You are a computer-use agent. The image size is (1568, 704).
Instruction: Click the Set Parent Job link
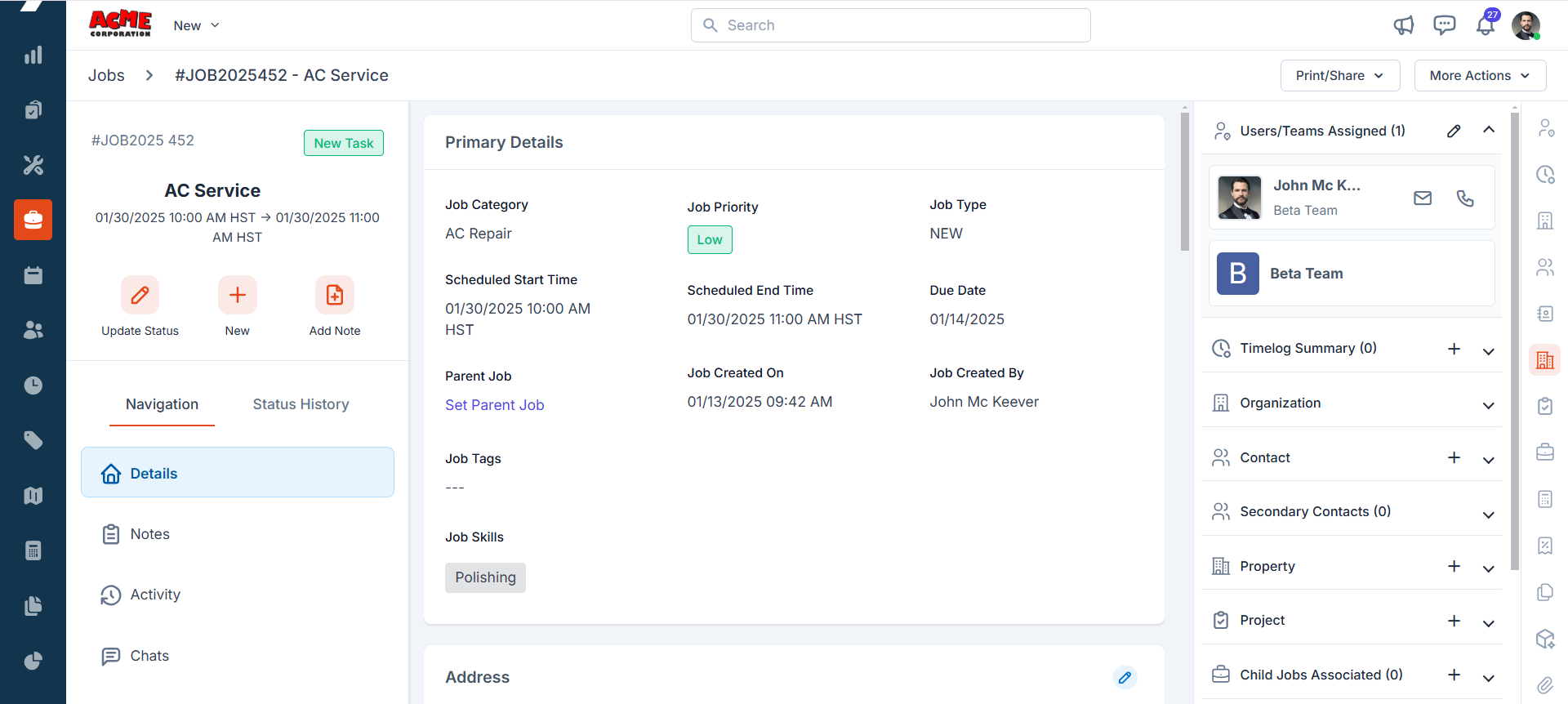(x=494, y=405)
